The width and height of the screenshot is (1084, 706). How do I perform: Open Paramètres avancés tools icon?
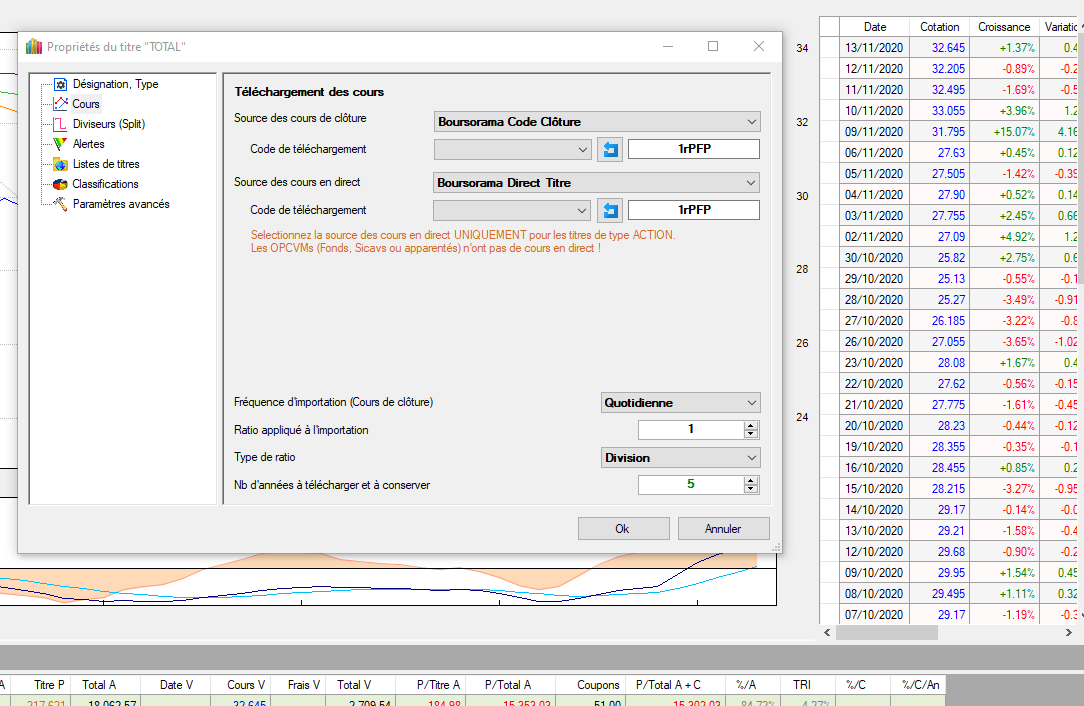click(x=60, y=204)
